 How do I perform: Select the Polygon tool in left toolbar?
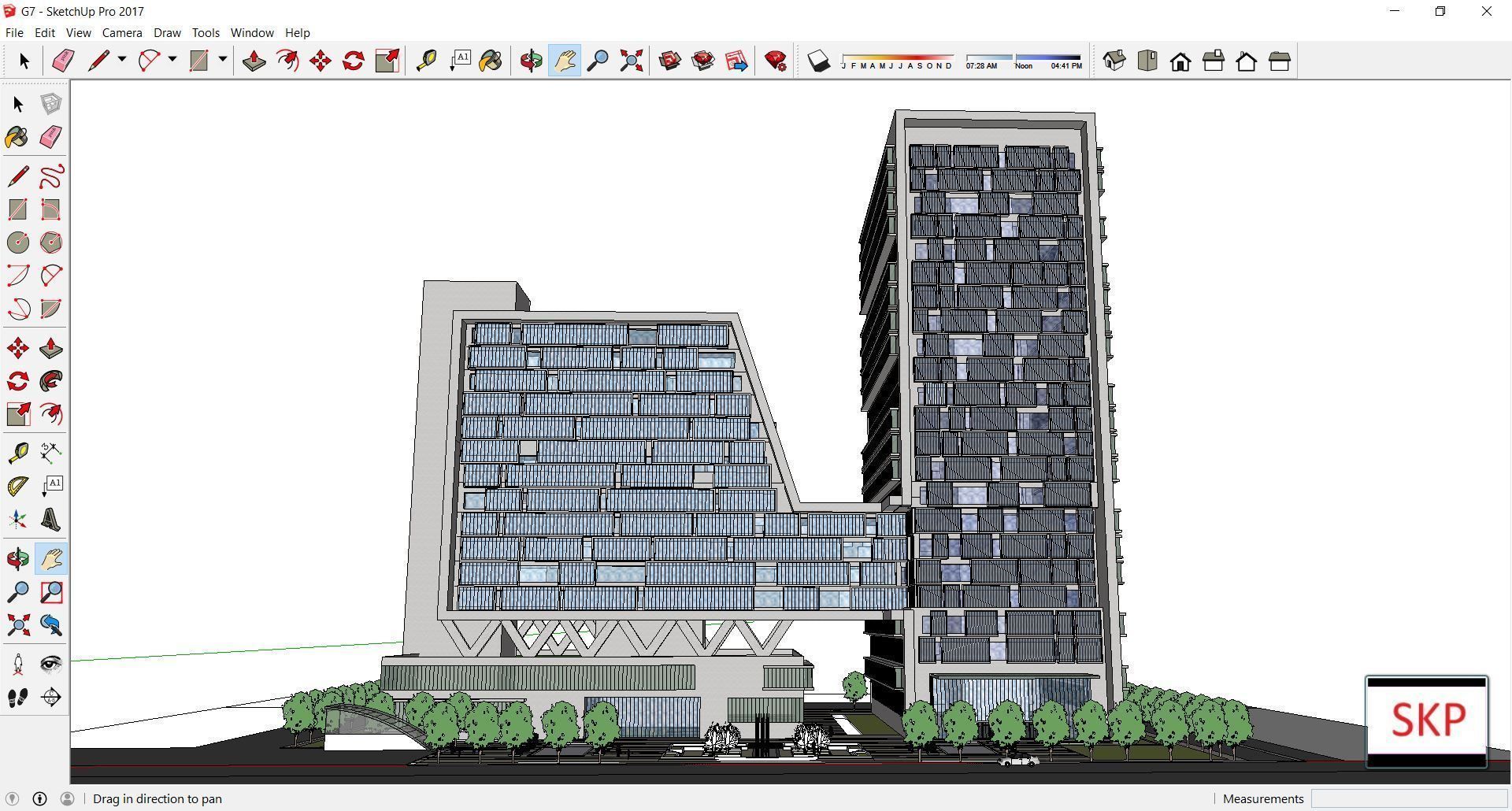(51, 243)
